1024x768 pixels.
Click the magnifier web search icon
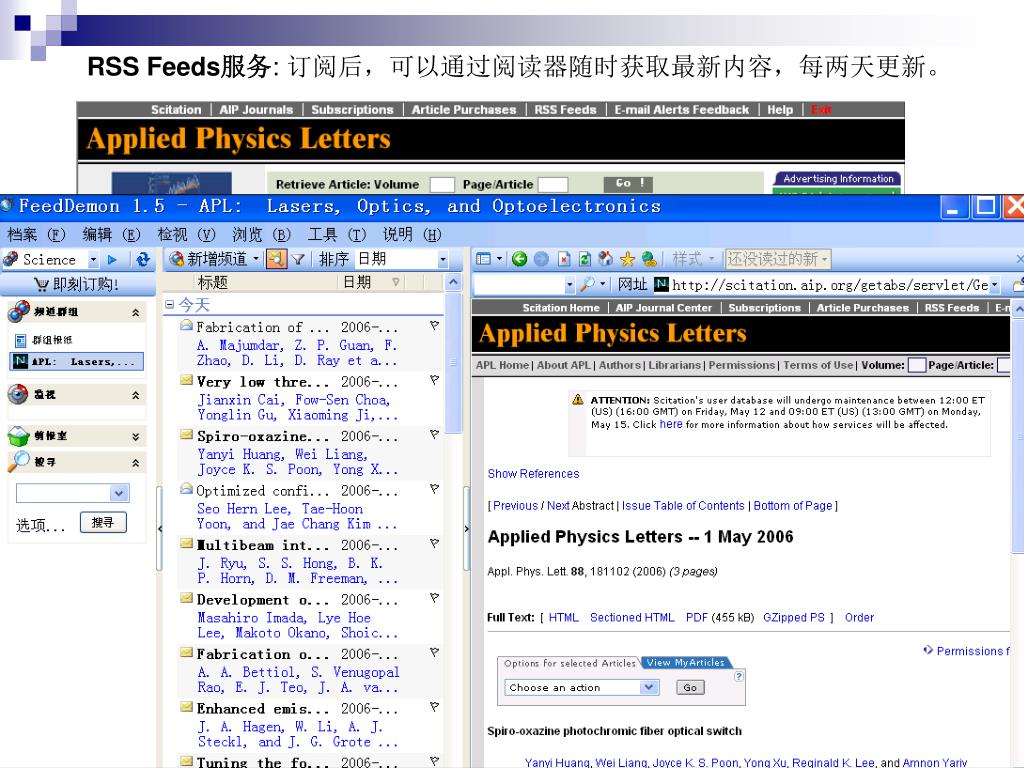(587, 284)
